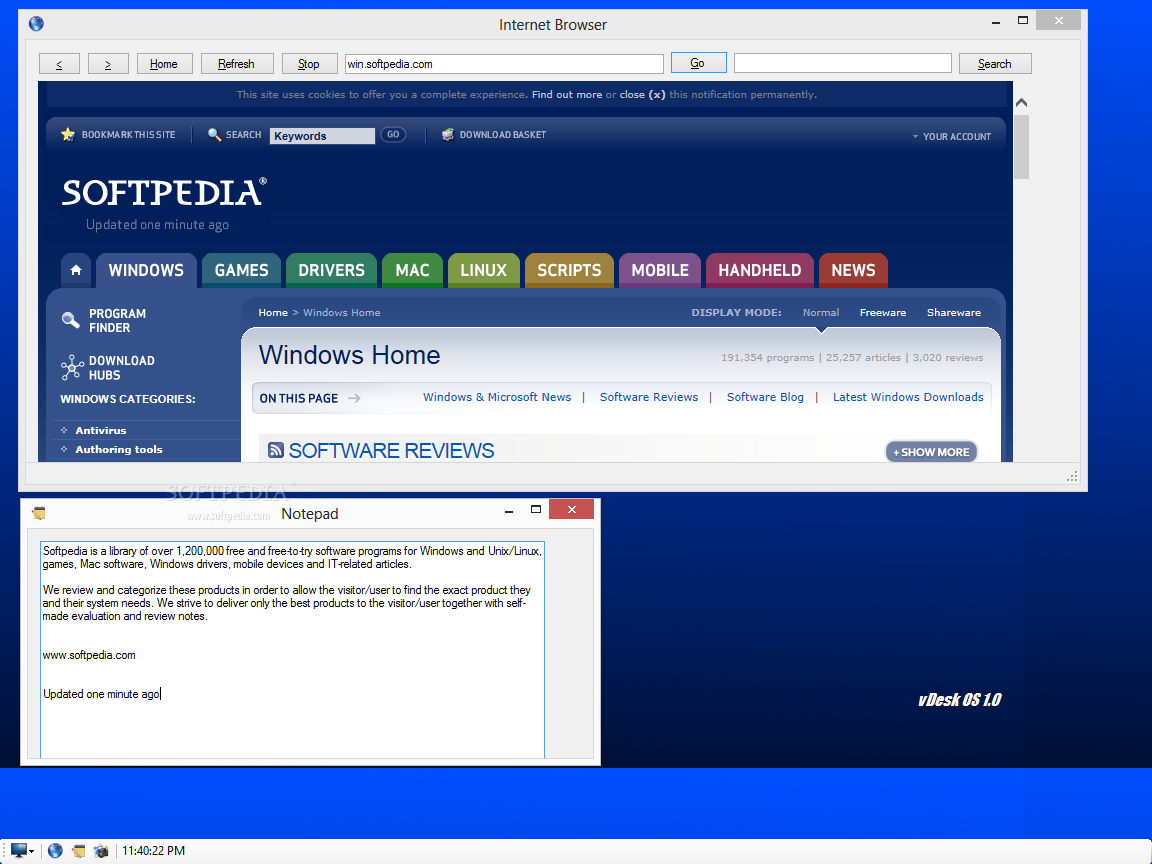
Task: Select Freeware display mode
Action: coord(882,312)
